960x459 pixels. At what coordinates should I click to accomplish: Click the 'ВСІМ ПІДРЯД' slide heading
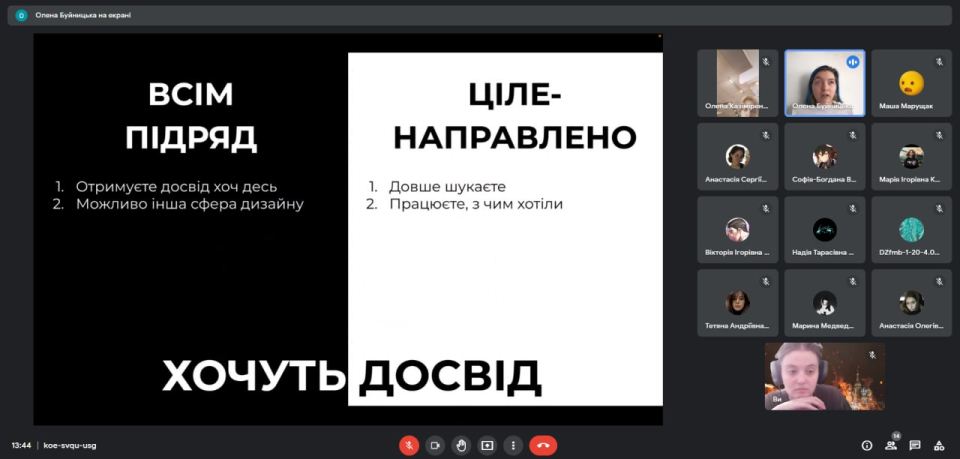[191, 116]
